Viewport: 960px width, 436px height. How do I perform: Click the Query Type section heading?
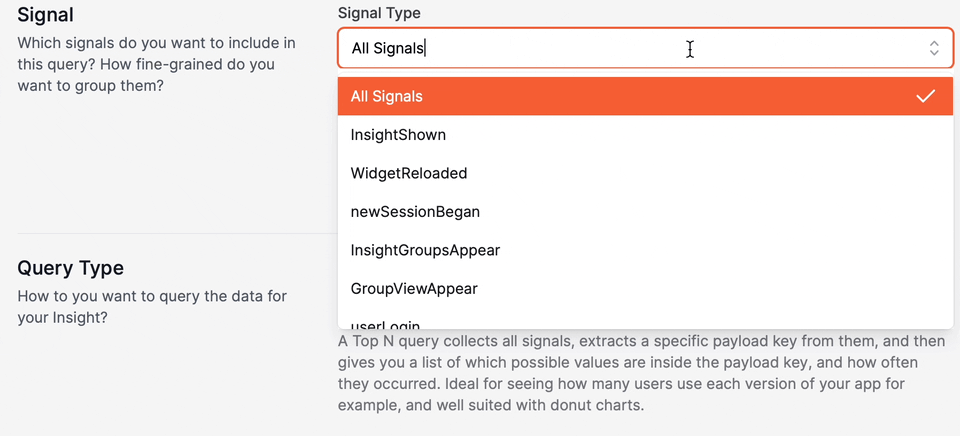pyautogui.click(x=71, y=268)
